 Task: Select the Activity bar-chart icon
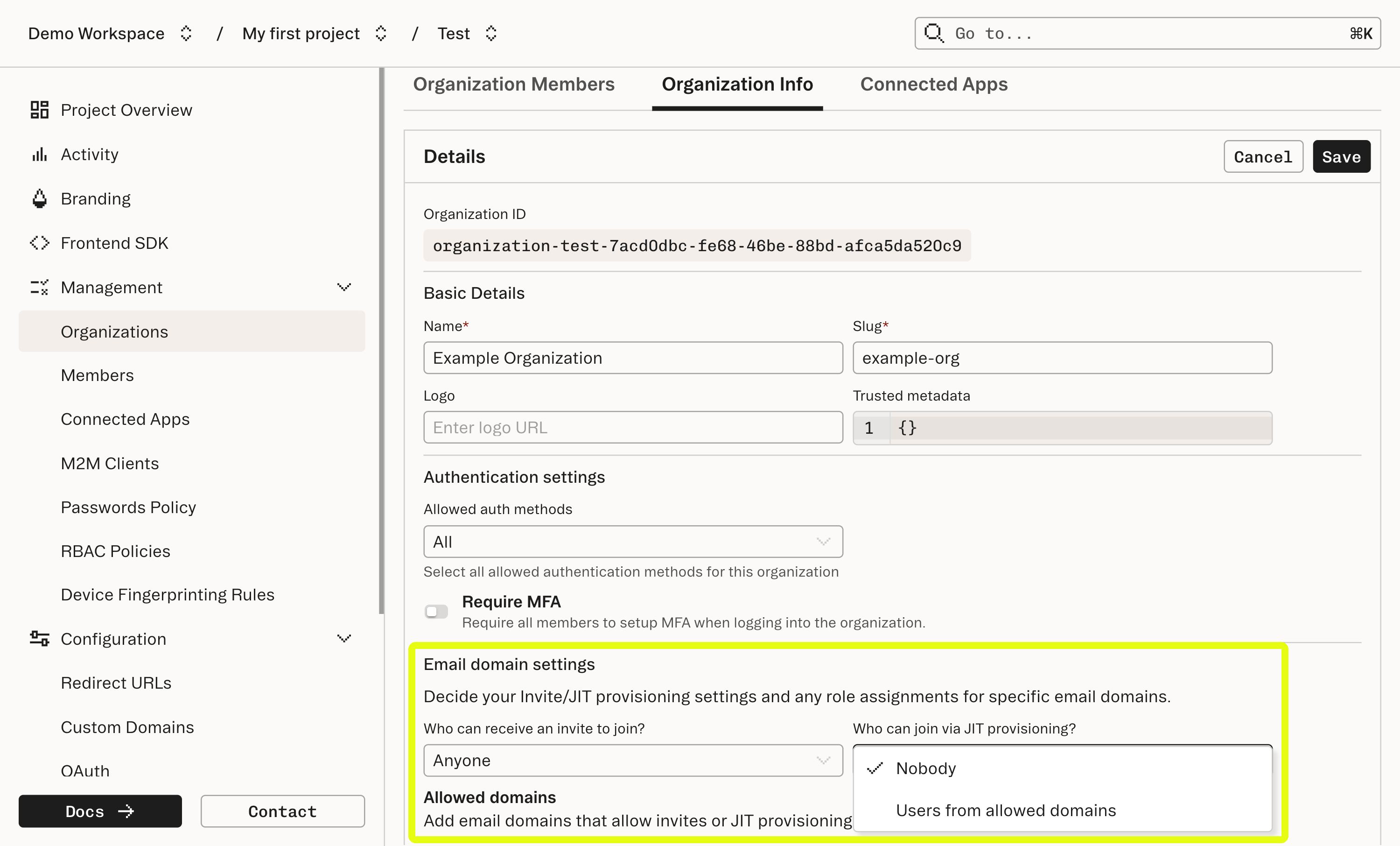39,154
